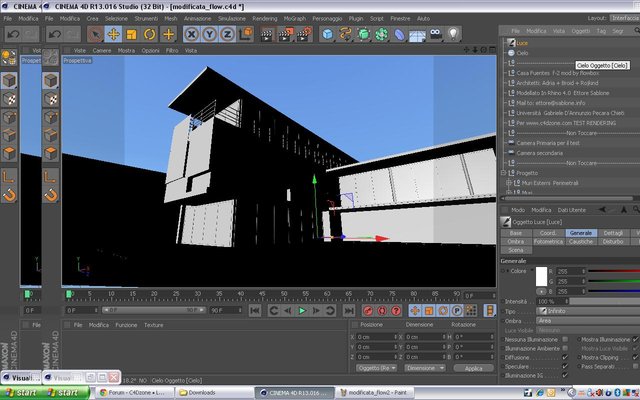The width and height of the screenshot is (640, 400).
Task: Click the Applica button
Action: click(x=473, y=368)
